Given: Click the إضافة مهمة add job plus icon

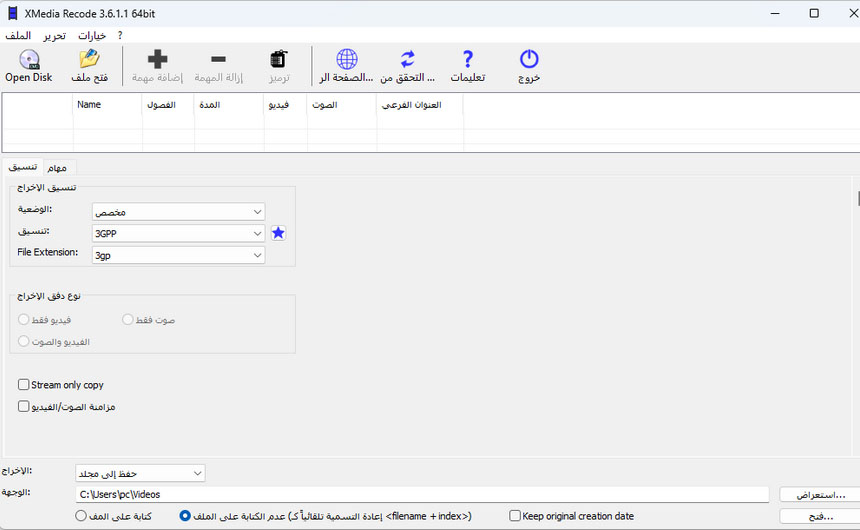Looking at the screenshot, I should click(x=157, y=59).
